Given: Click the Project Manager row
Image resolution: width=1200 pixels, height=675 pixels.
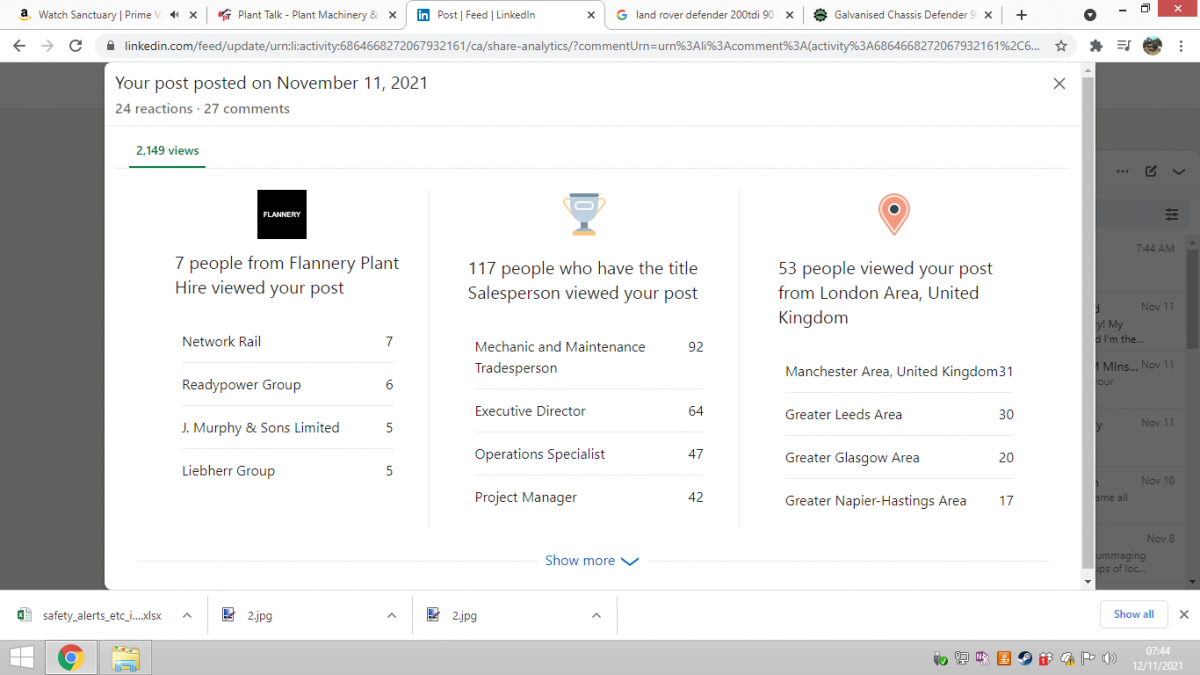Looking at the screenshot, I should 589,497.
